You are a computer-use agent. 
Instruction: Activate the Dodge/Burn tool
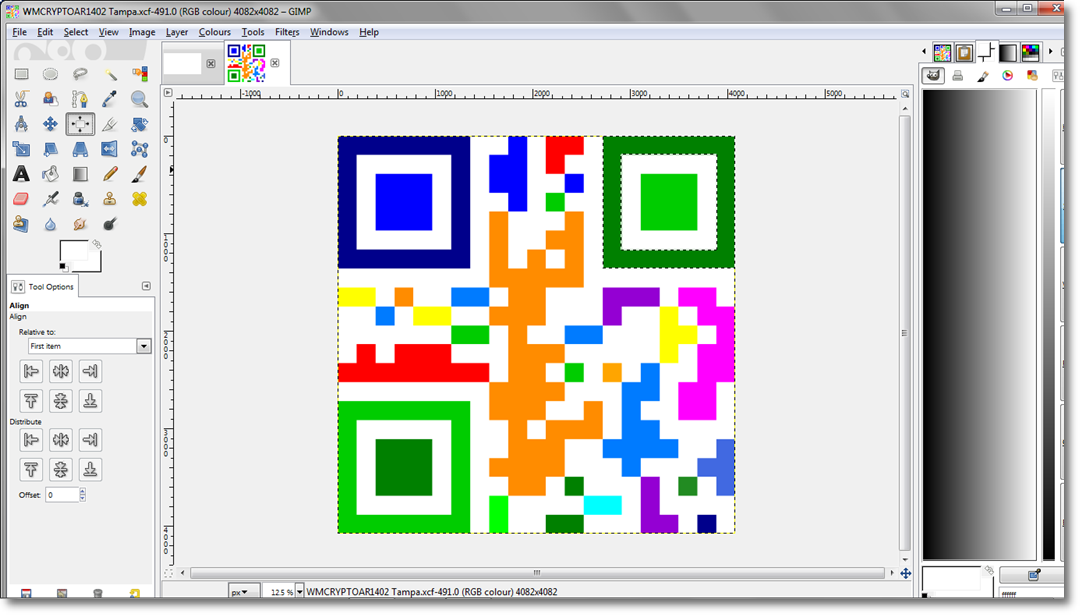110,224
